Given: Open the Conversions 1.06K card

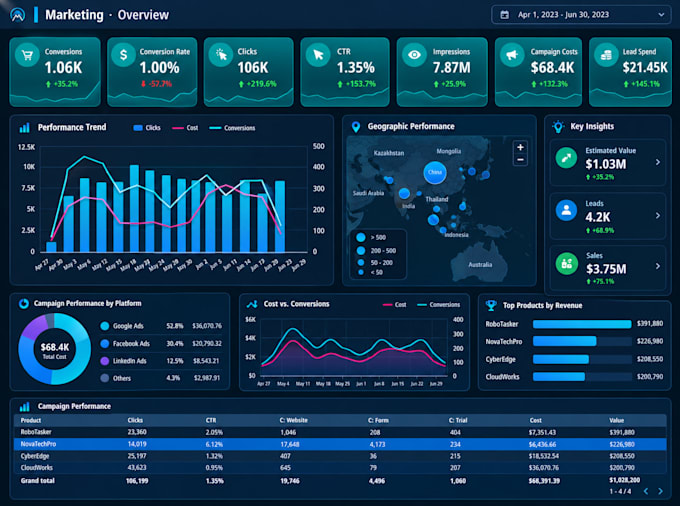Looking at the screenshot, I should pos(55,72).
